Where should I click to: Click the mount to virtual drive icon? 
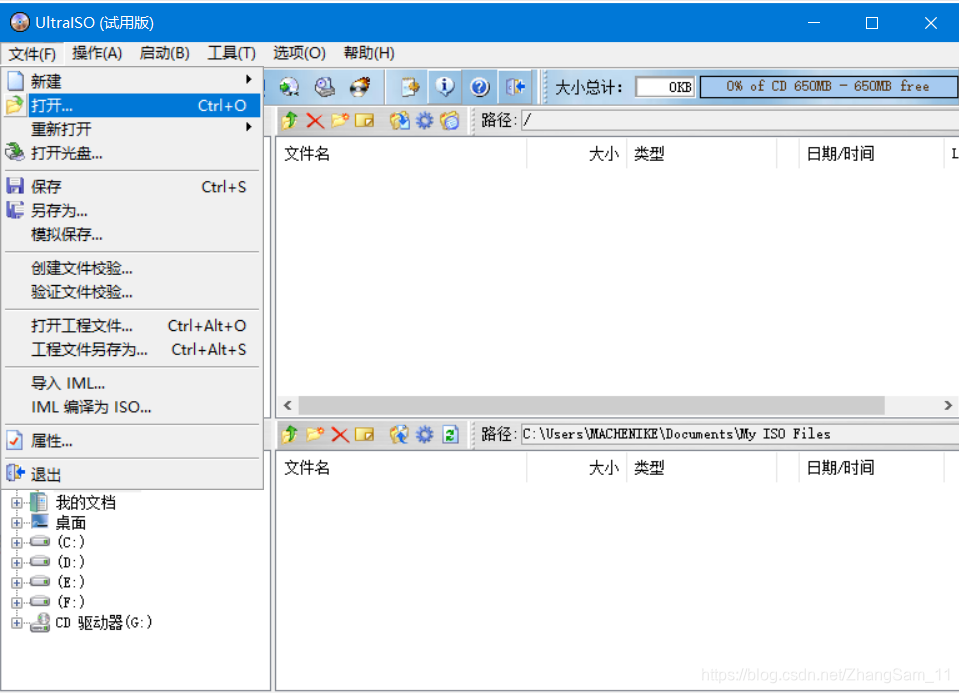click(x=324, y=87)
